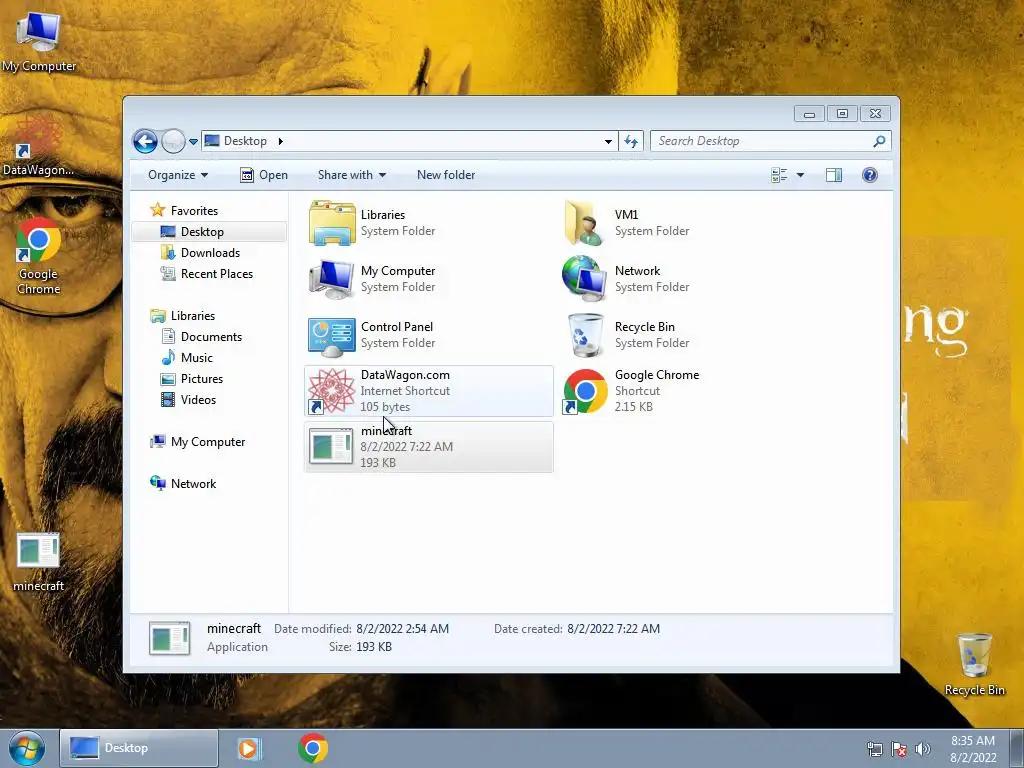Select Documents library
1024x768 pixels.
pos(211,337)
